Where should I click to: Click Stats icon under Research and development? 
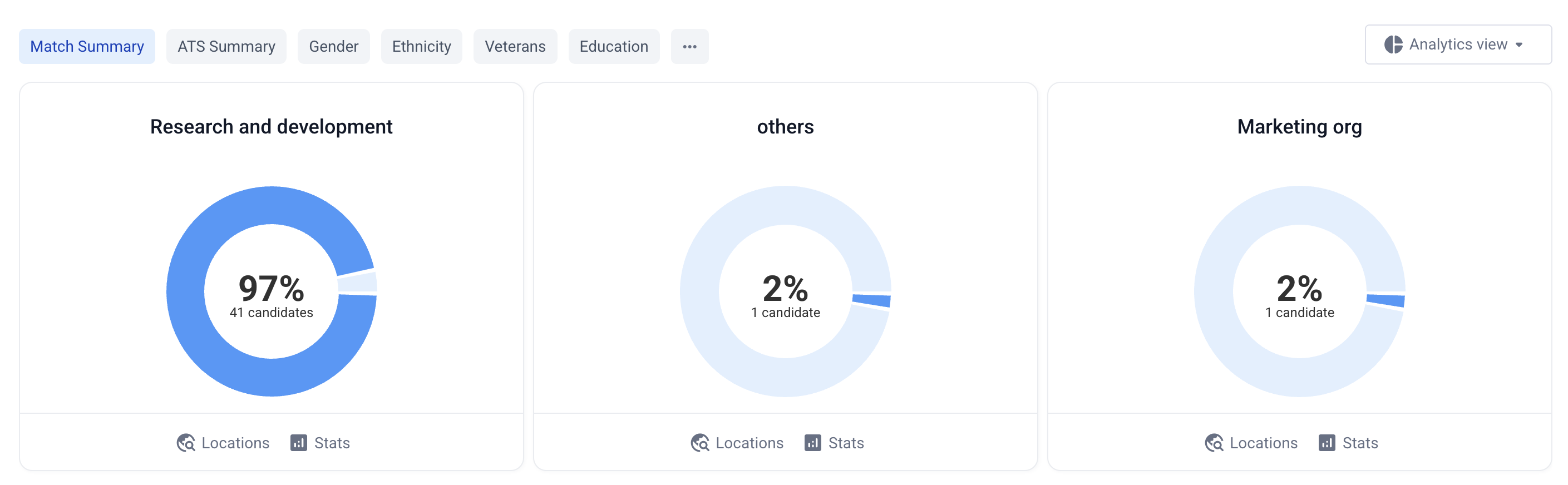[x=298, y=442]
